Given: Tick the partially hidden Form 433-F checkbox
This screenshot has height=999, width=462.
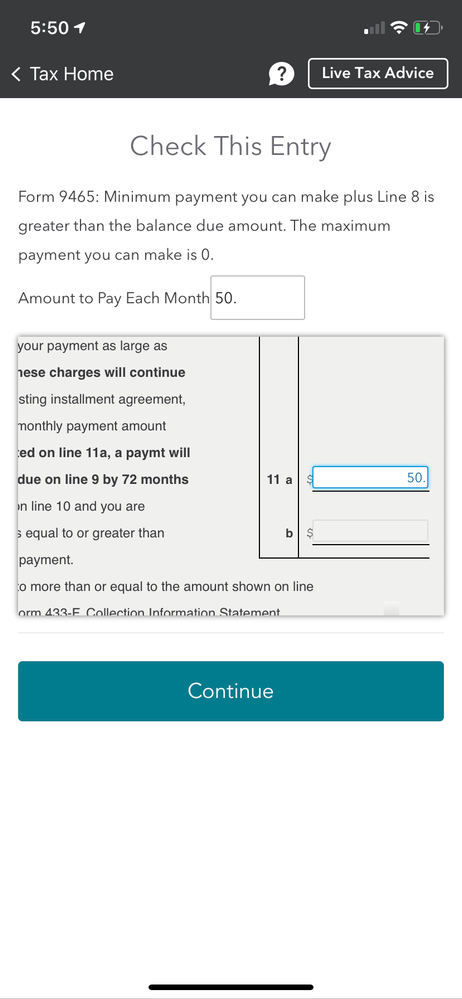Looking at the screenshot, I should pyautogui.click(x=392, y=608).
